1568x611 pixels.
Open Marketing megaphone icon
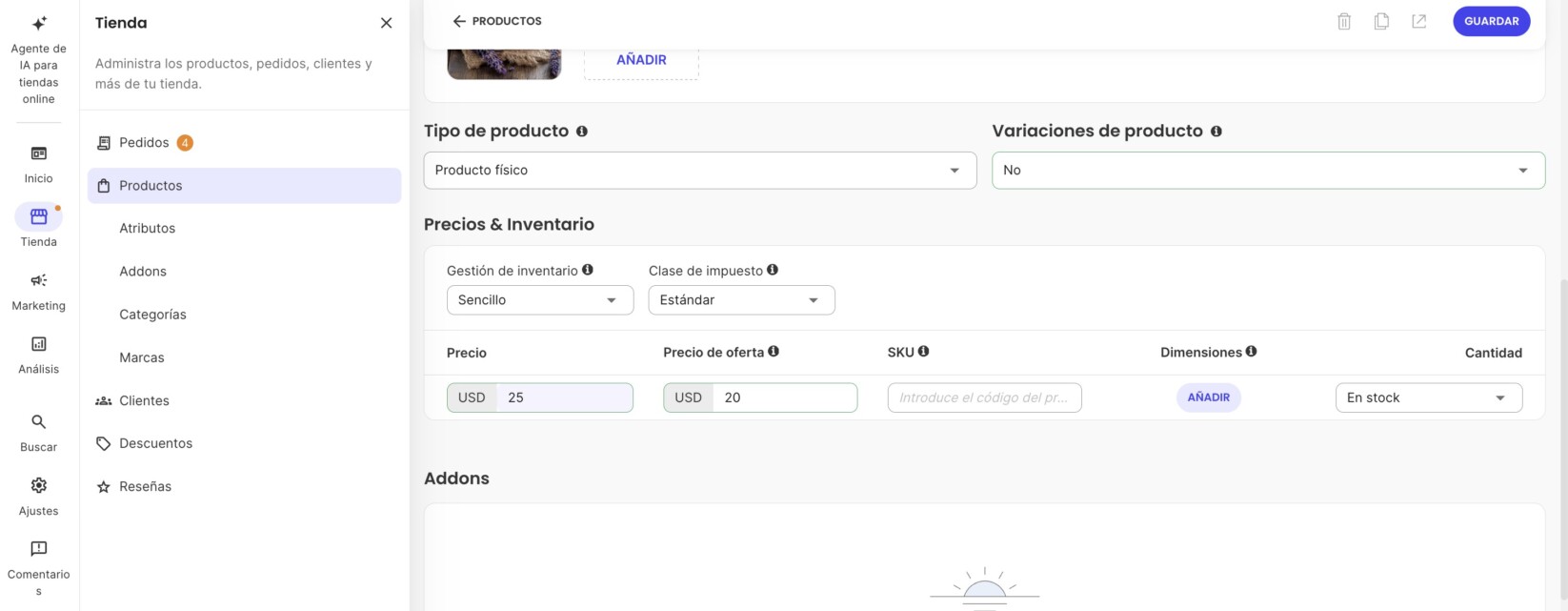click(39, 280)
